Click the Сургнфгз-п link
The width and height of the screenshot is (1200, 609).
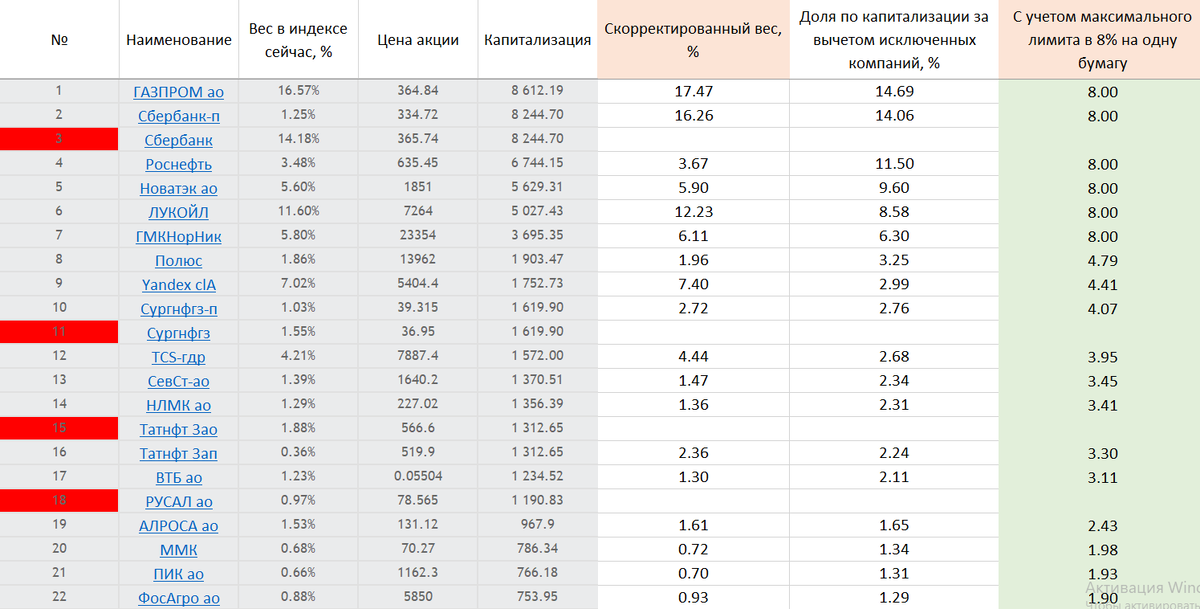[x=179, y=308]
